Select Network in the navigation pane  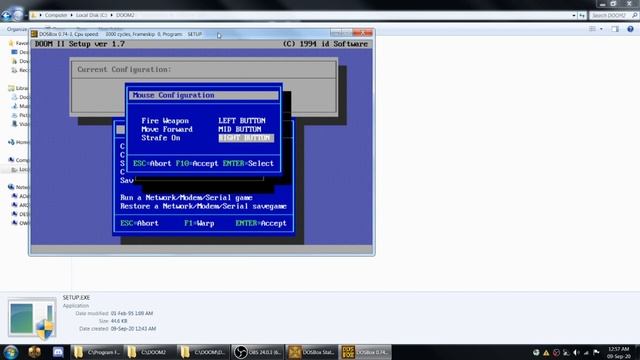[x=18, y=187]
